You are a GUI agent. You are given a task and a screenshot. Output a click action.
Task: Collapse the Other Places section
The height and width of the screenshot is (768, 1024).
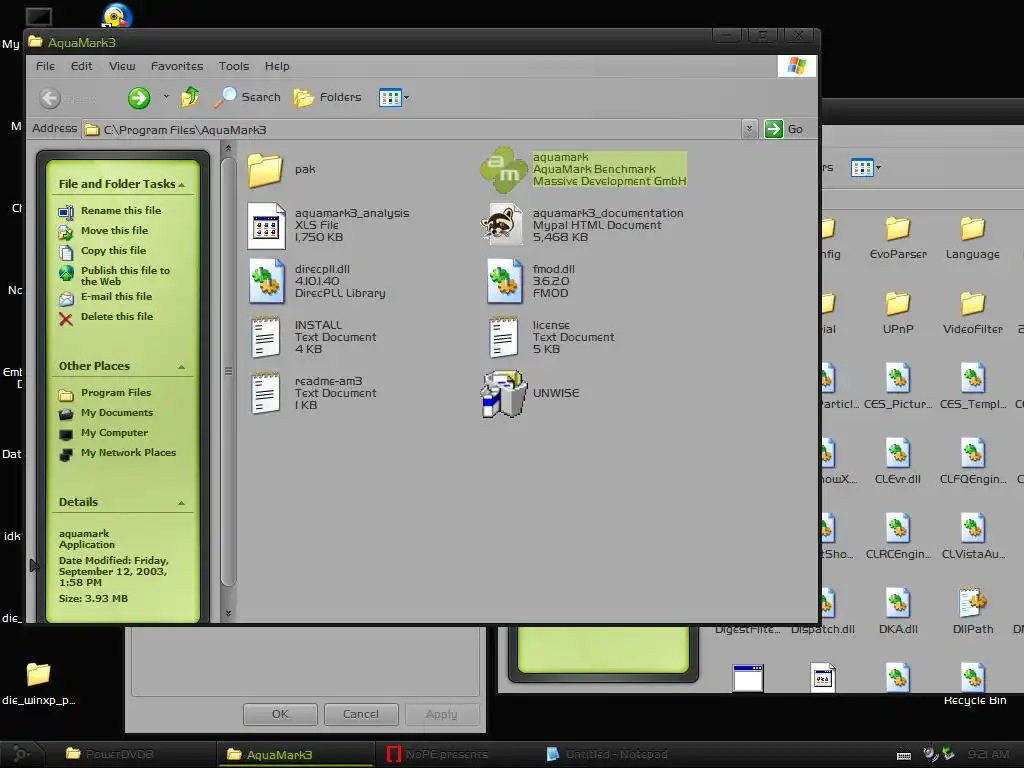tap(182, 367)
